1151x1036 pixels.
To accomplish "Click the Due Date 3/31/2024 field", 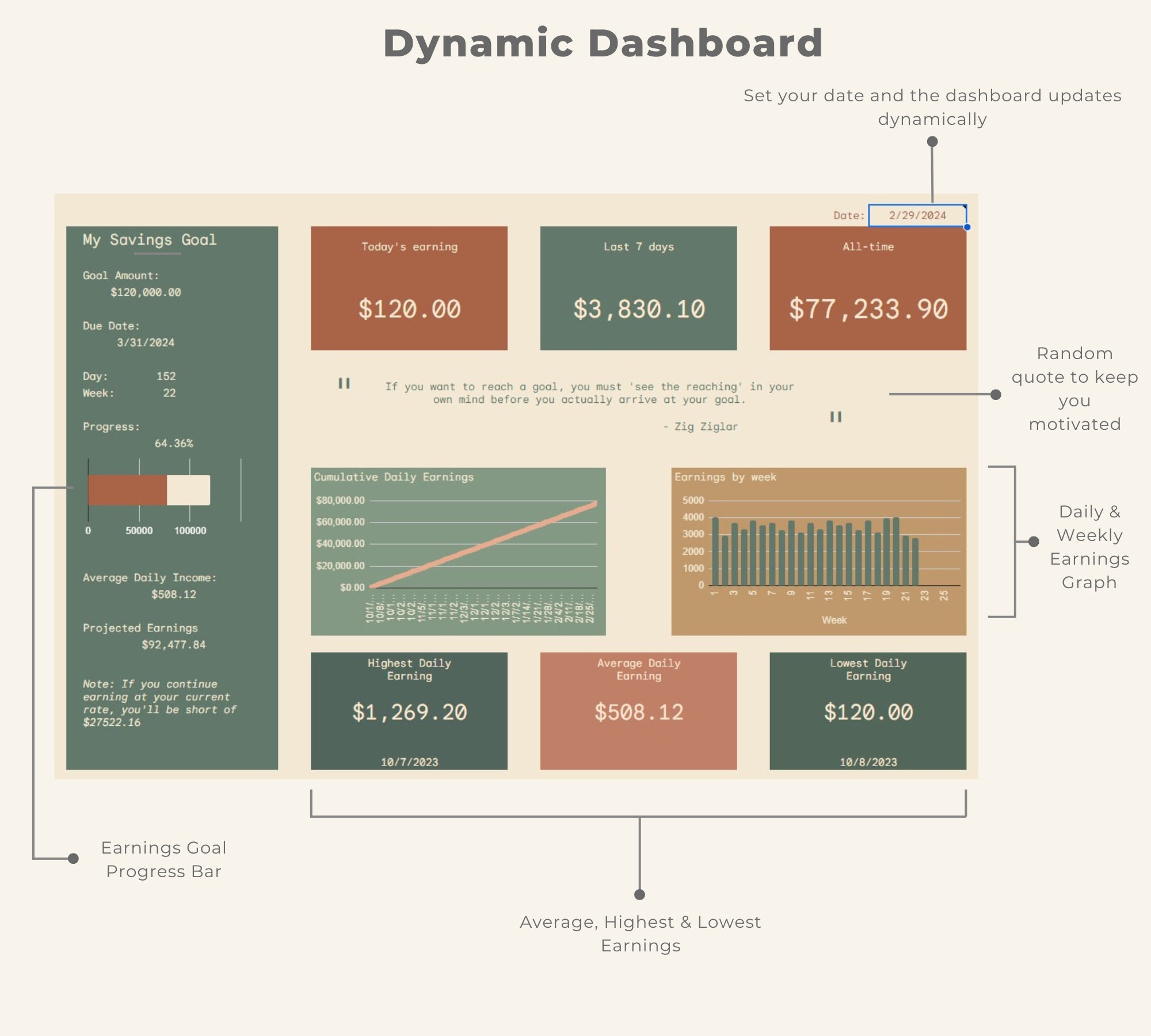I will click(x=146, y=341).
